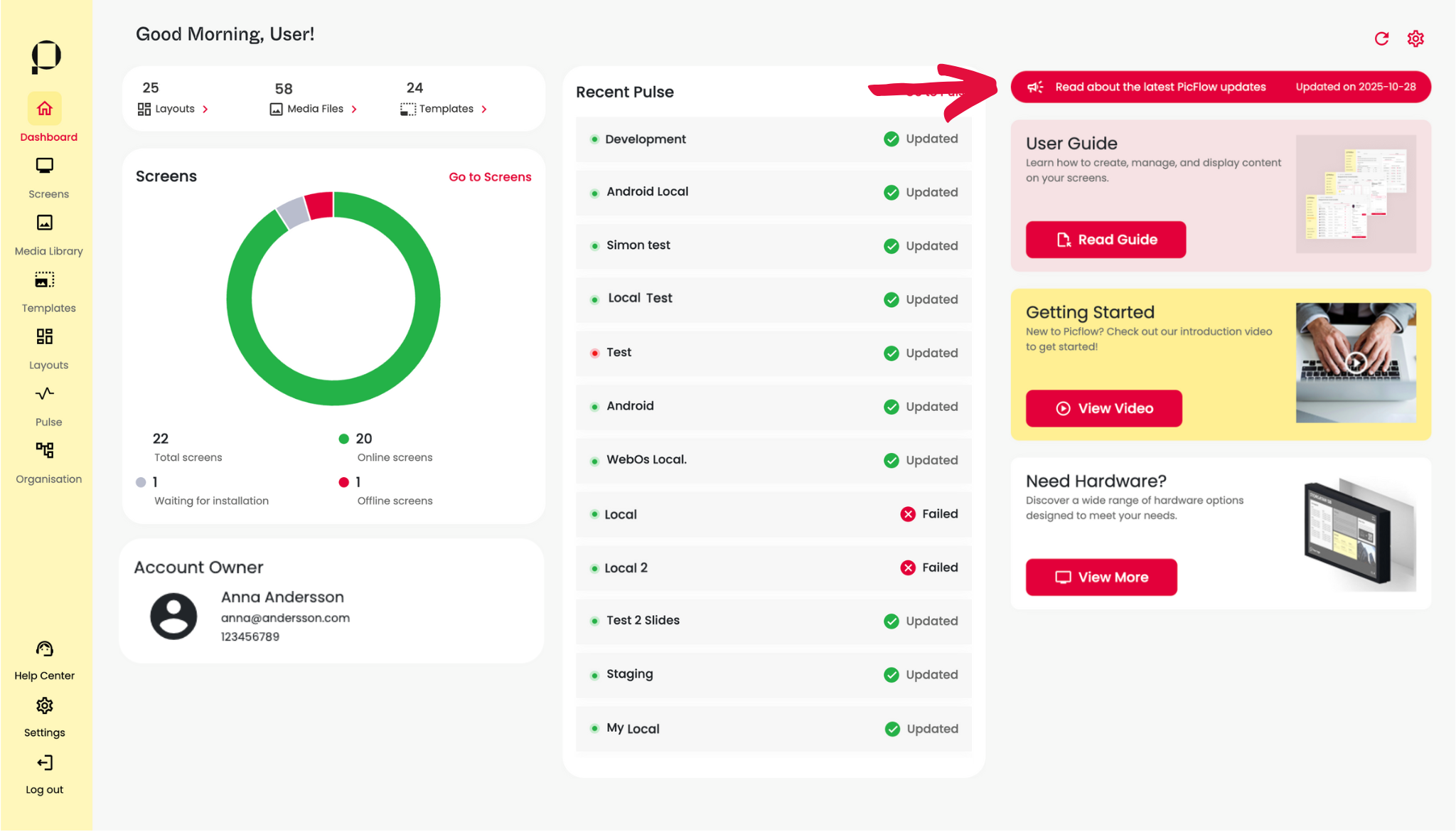
Task: Open the Help Center headset icon
Action: (x=45, y=649)
